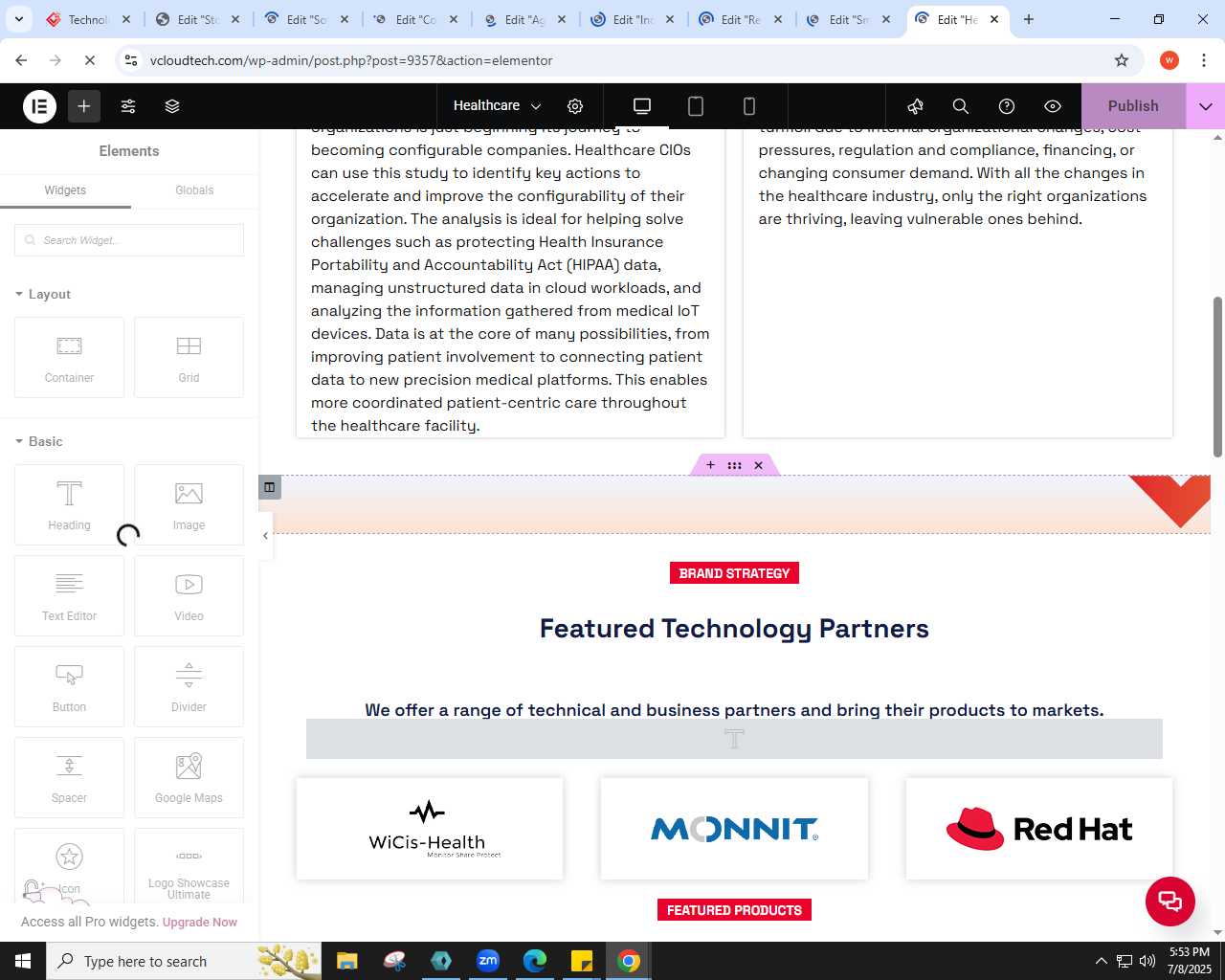
Task: Bookmark this page with star icon
Action: [1122, 60]
